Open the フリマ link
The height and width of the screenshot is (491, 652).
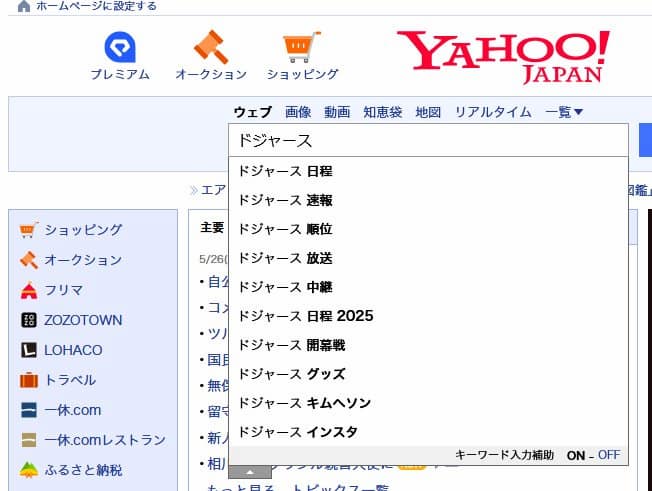click(64, 290)
